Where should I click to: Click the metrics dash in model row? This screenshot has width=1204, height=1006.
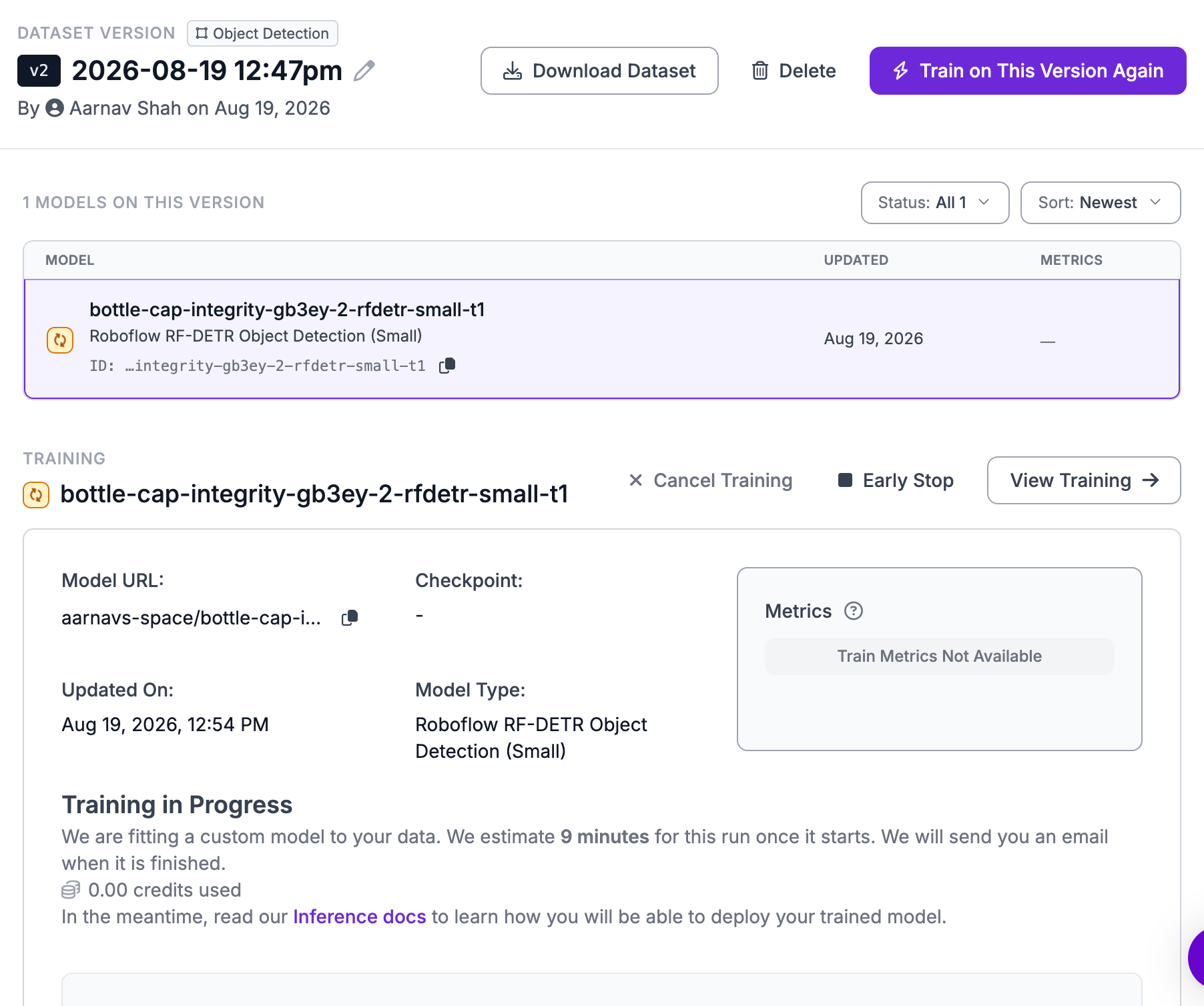pos(1048,342)
